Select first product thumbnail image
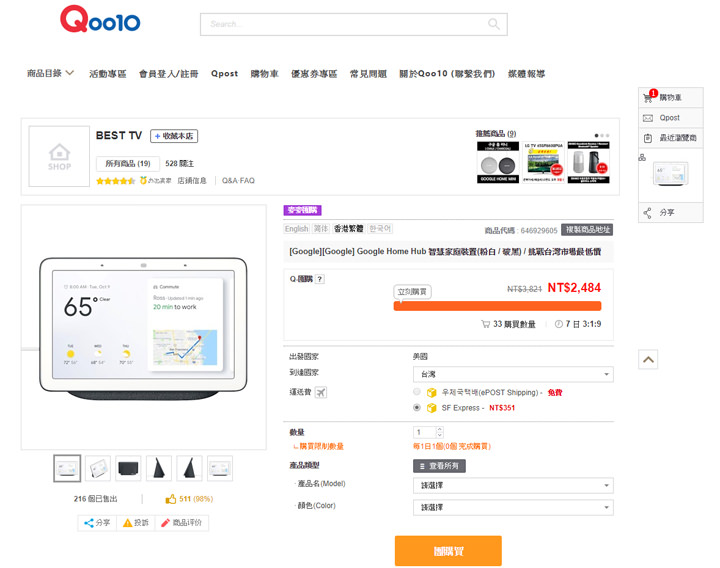 67,468
